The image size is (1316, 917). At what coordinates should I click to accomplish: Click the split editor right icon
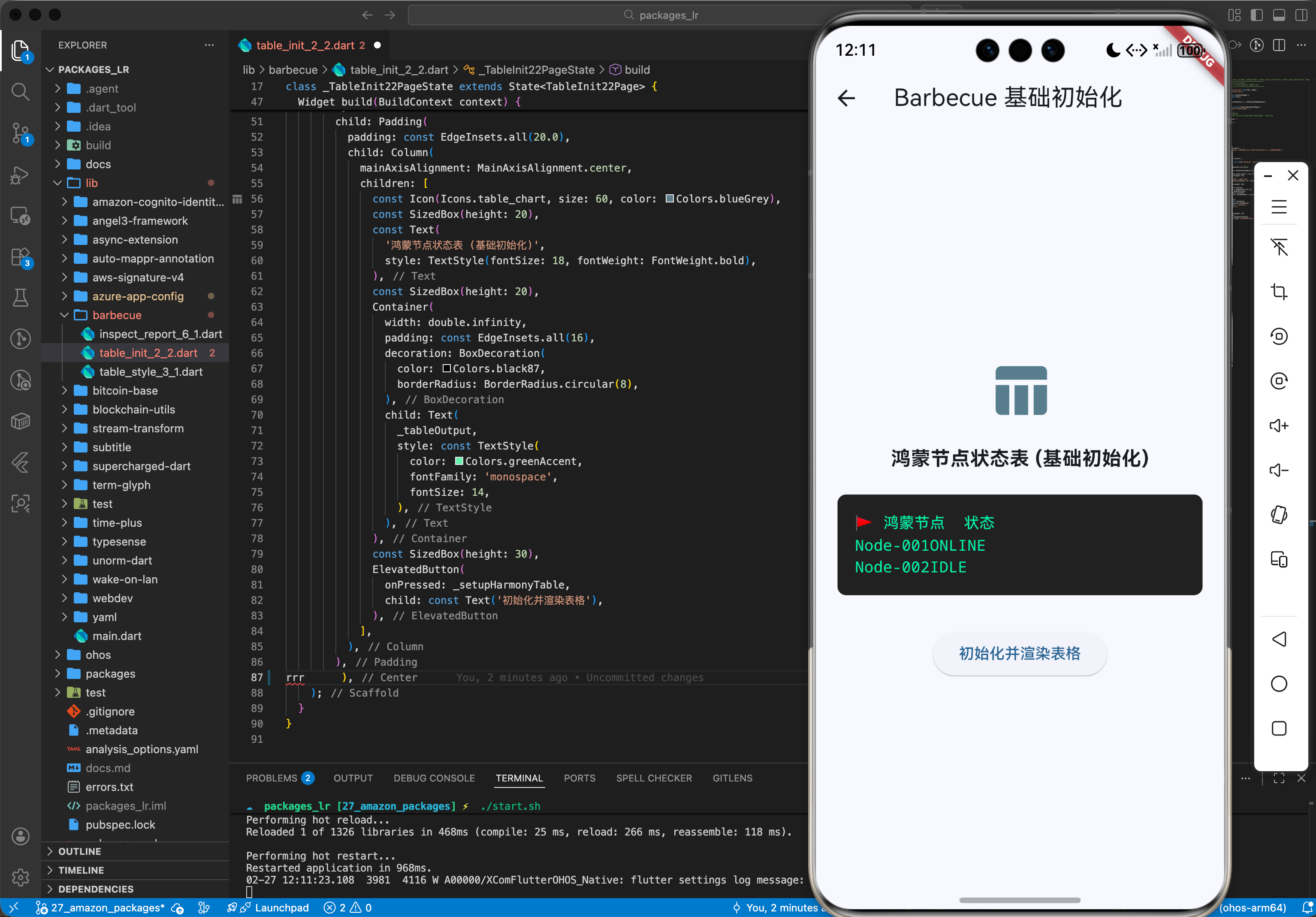pos(1279,45)
